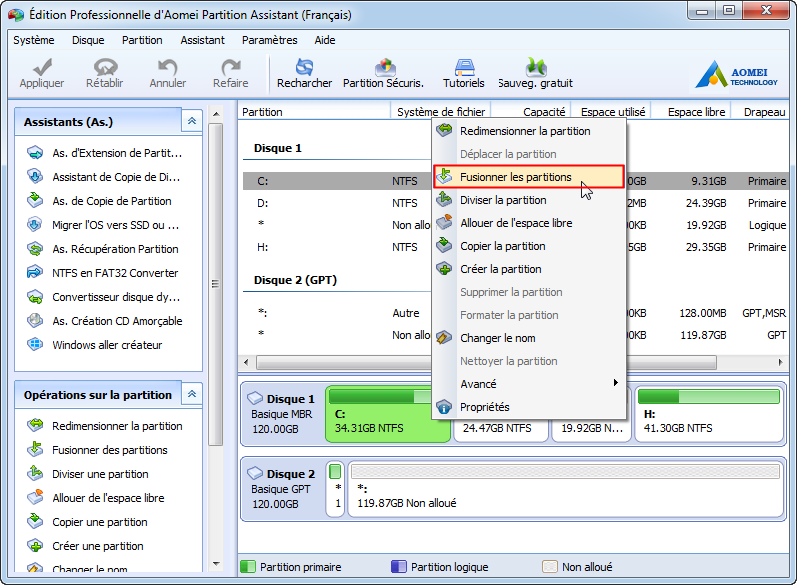The width and height of the screenshot is (797, 585).
Task: Sort by the Partition column header
Action: coord(314,112)
